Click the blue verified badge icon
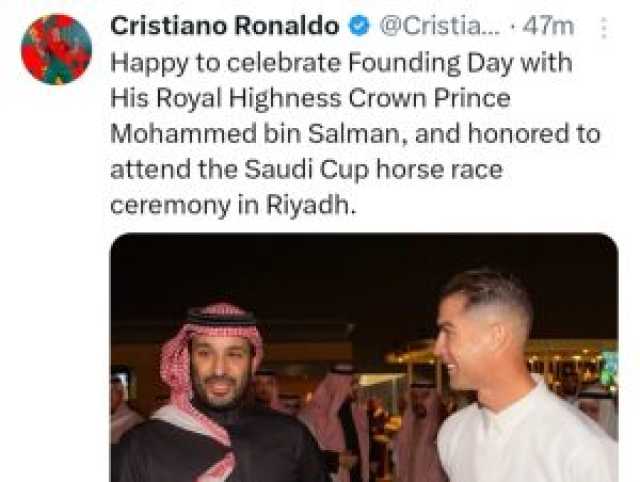 (358, 27)
